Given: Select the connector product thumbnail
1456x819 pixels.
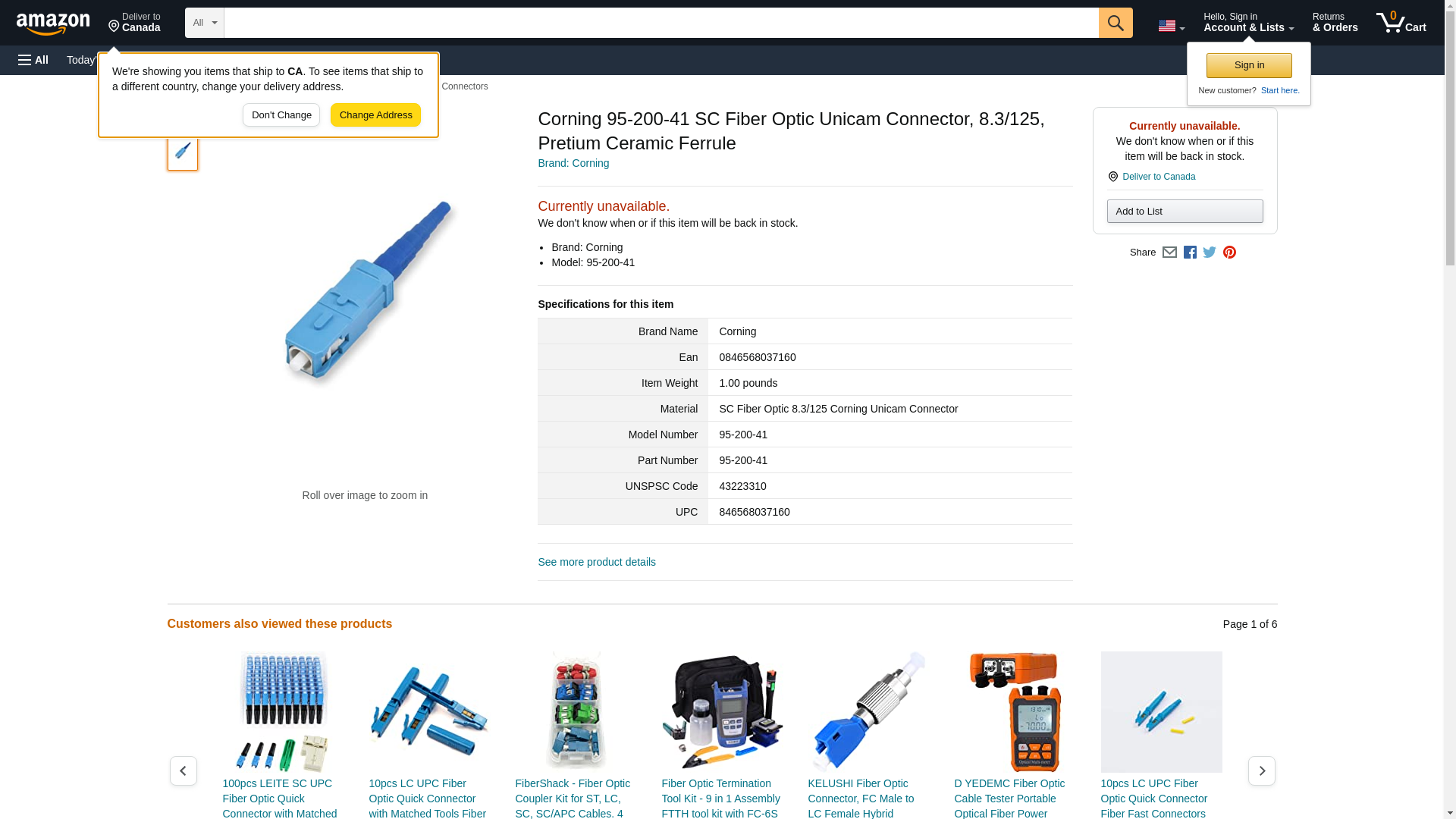Looking at the screenshot, I should [x=183, y=151].
